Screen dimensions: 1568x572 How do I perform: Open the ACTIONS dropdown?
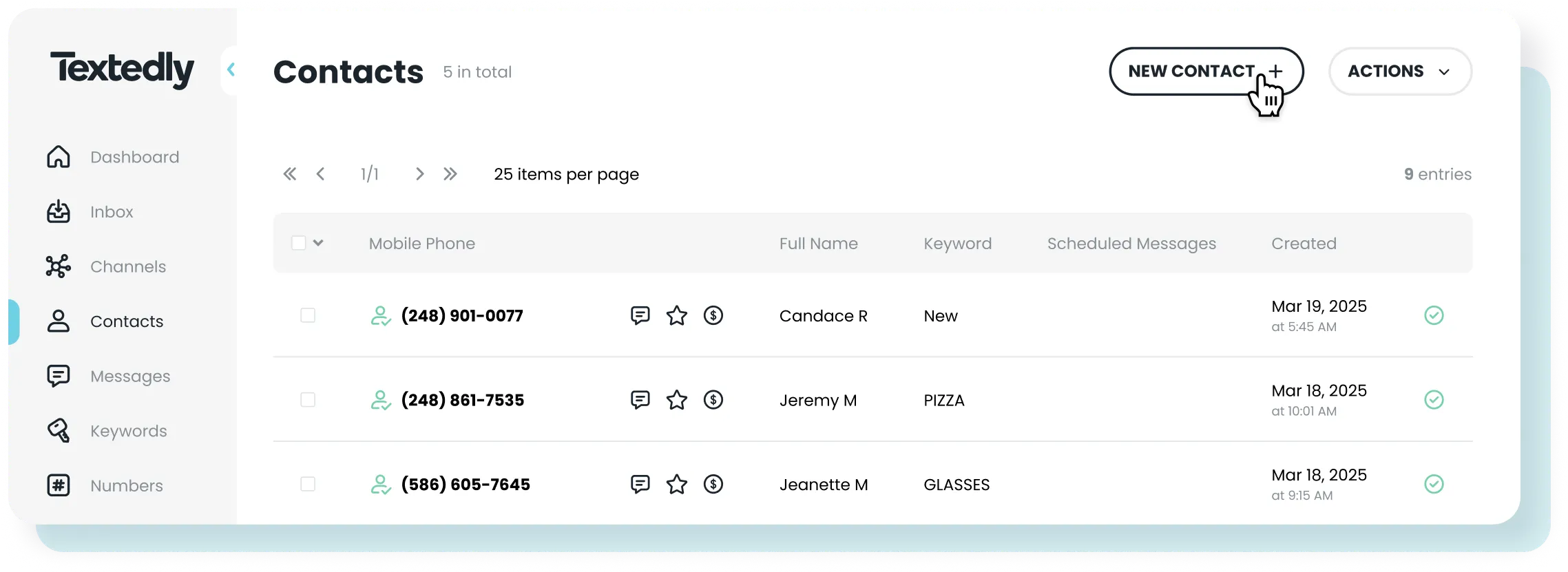pos(1400,72)
